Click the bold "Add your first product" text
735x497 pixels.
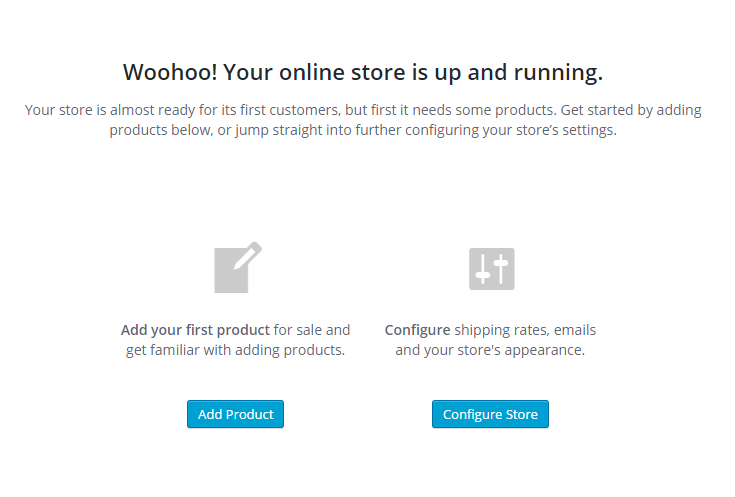click(195, 330)
